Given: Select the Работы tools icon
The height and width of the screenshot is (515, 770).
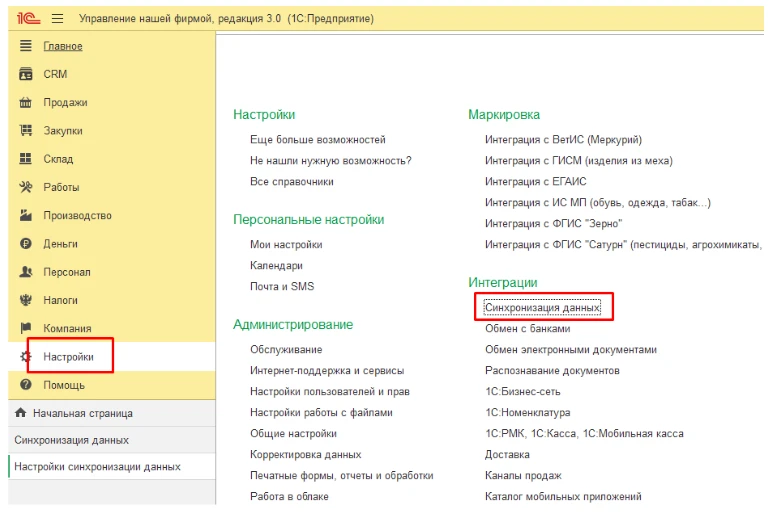Looking at the screenshot, I should coord(26,187).
